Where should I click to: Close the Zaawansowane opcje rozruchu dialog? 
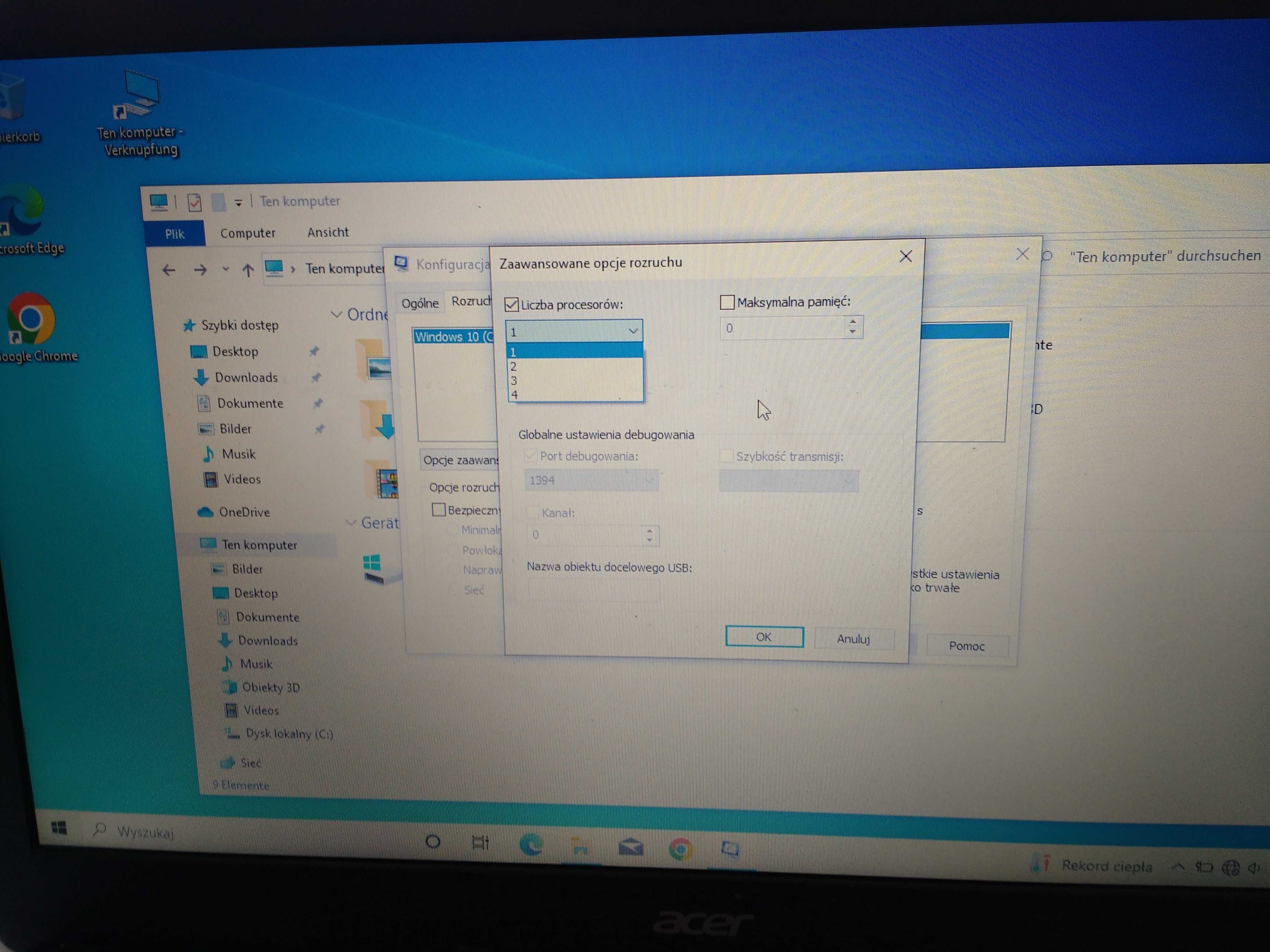click(905, 257)
